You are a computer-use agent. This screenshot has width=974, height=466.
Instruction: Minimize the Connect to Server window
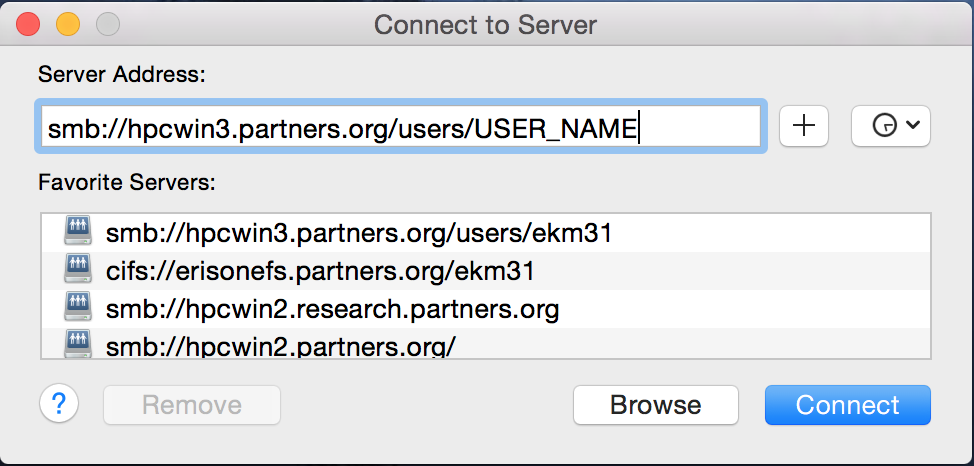pyautogui.click(x=68, y=25)
